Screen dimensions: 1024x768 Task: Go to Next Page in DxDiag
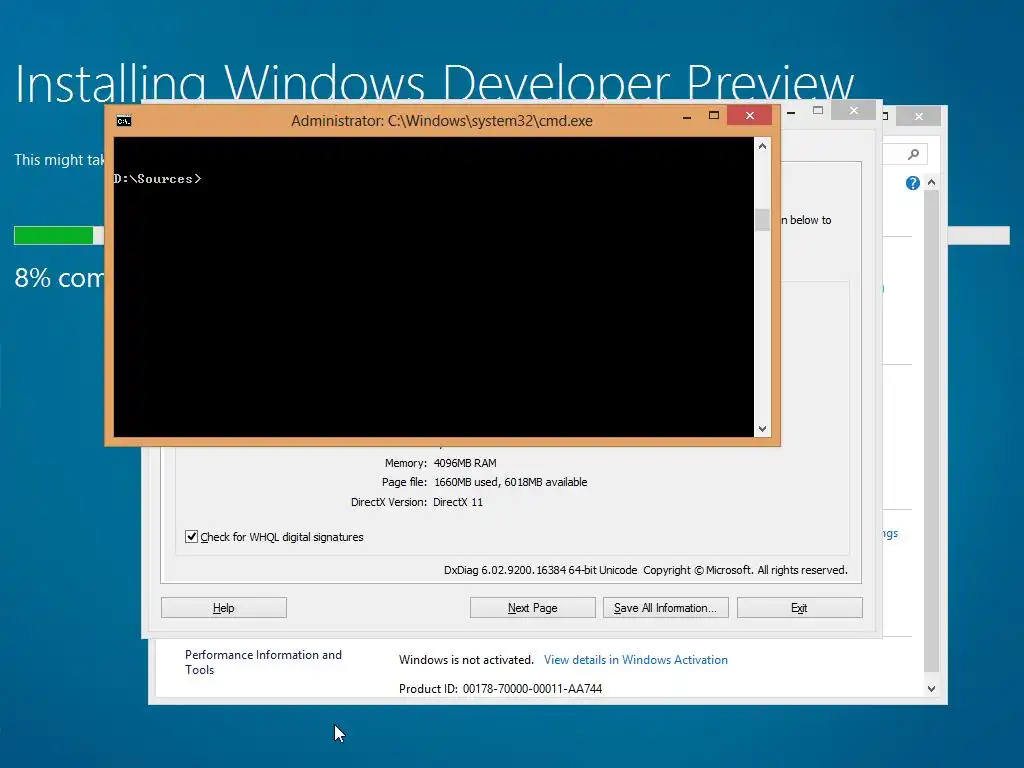[x=532, y=607]
